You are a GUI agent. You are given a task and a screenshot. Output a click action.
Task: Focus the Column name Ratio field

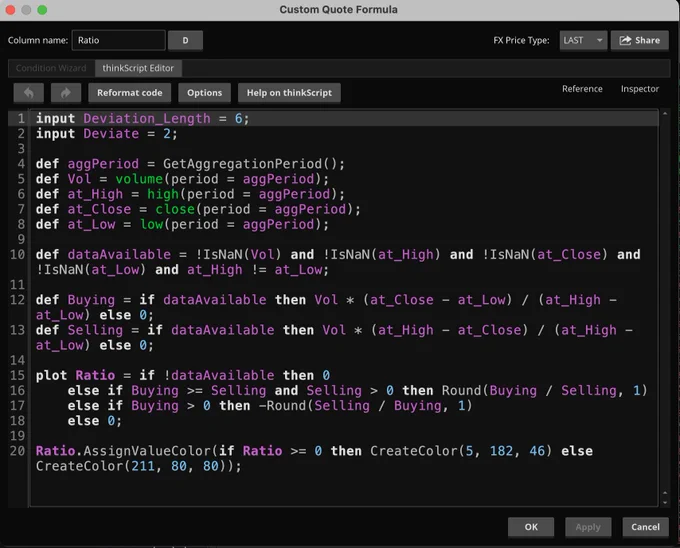118,40
